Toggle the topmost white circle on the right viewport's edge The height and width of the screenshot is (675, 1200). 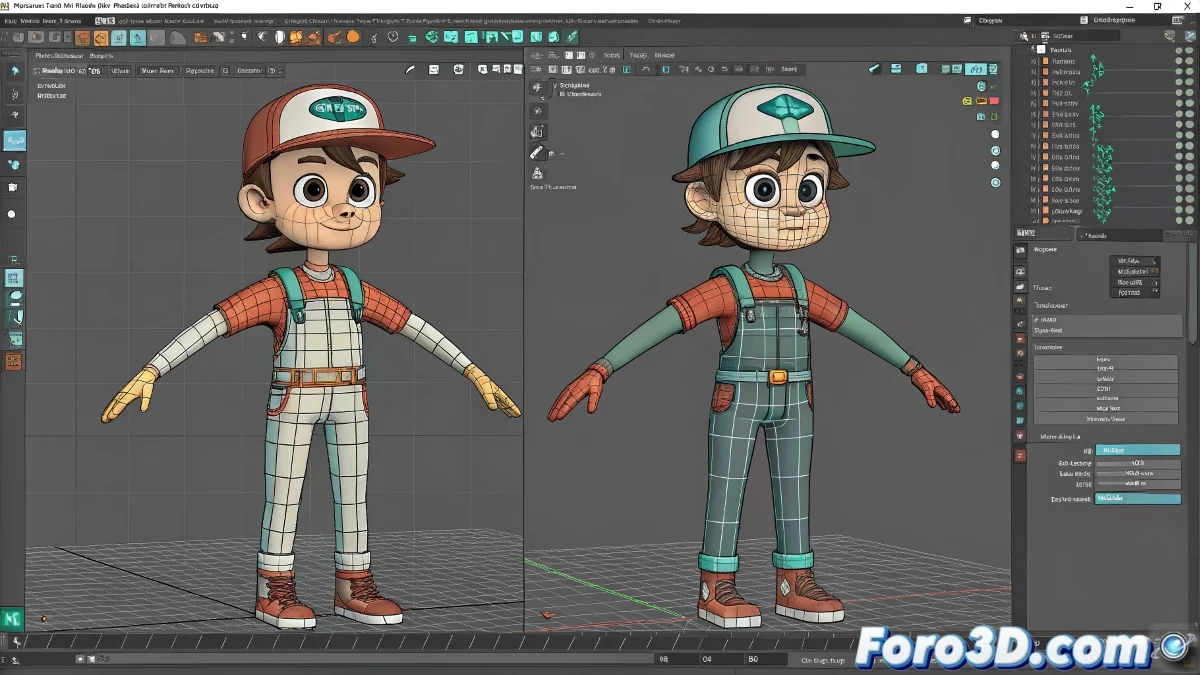(995, 134)
